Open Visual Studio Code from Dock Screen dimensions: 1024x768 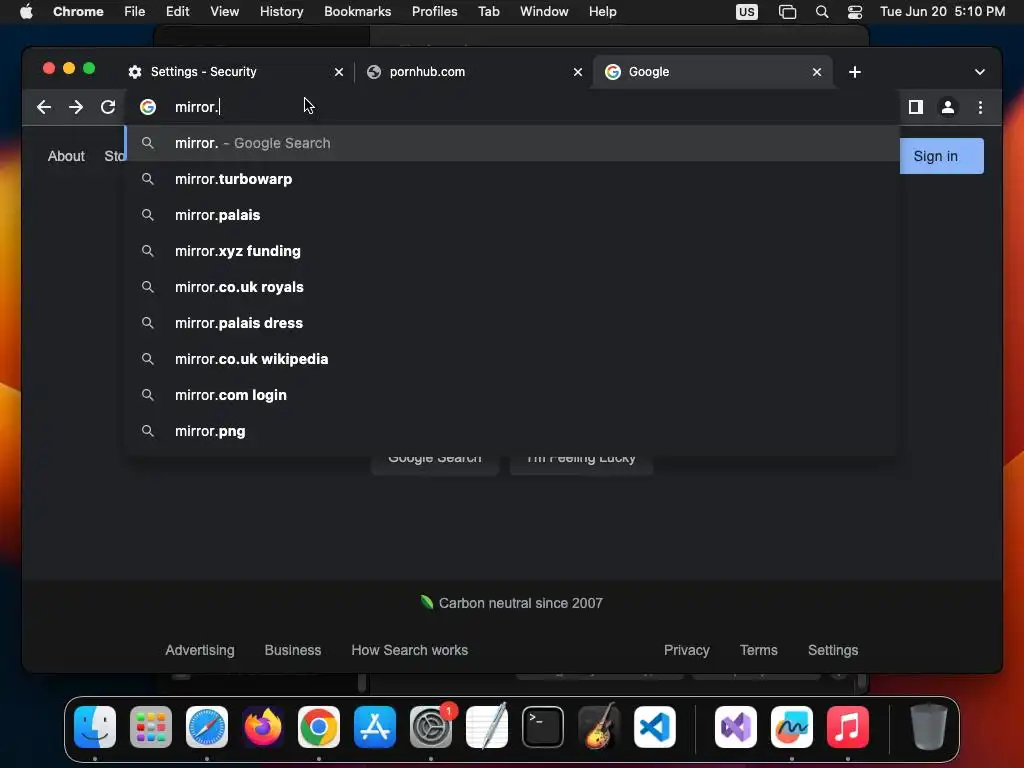point(655,726)
